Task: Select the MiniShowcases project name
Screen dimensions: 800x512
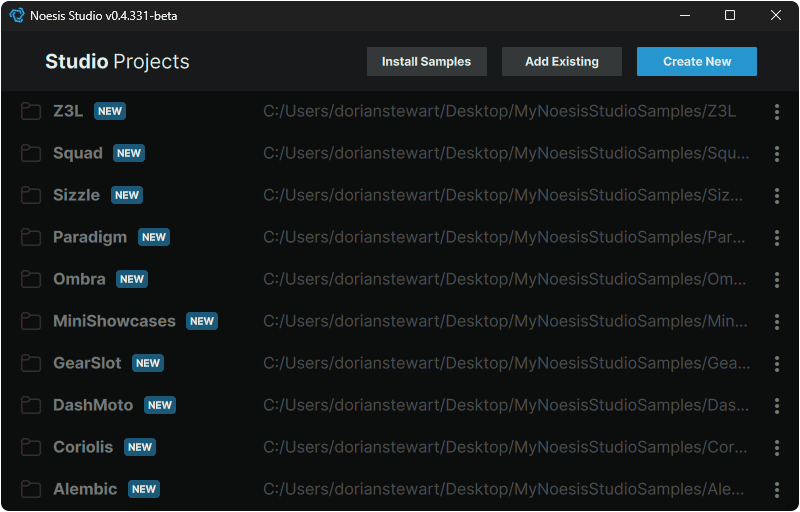Action: coord(114,321)
